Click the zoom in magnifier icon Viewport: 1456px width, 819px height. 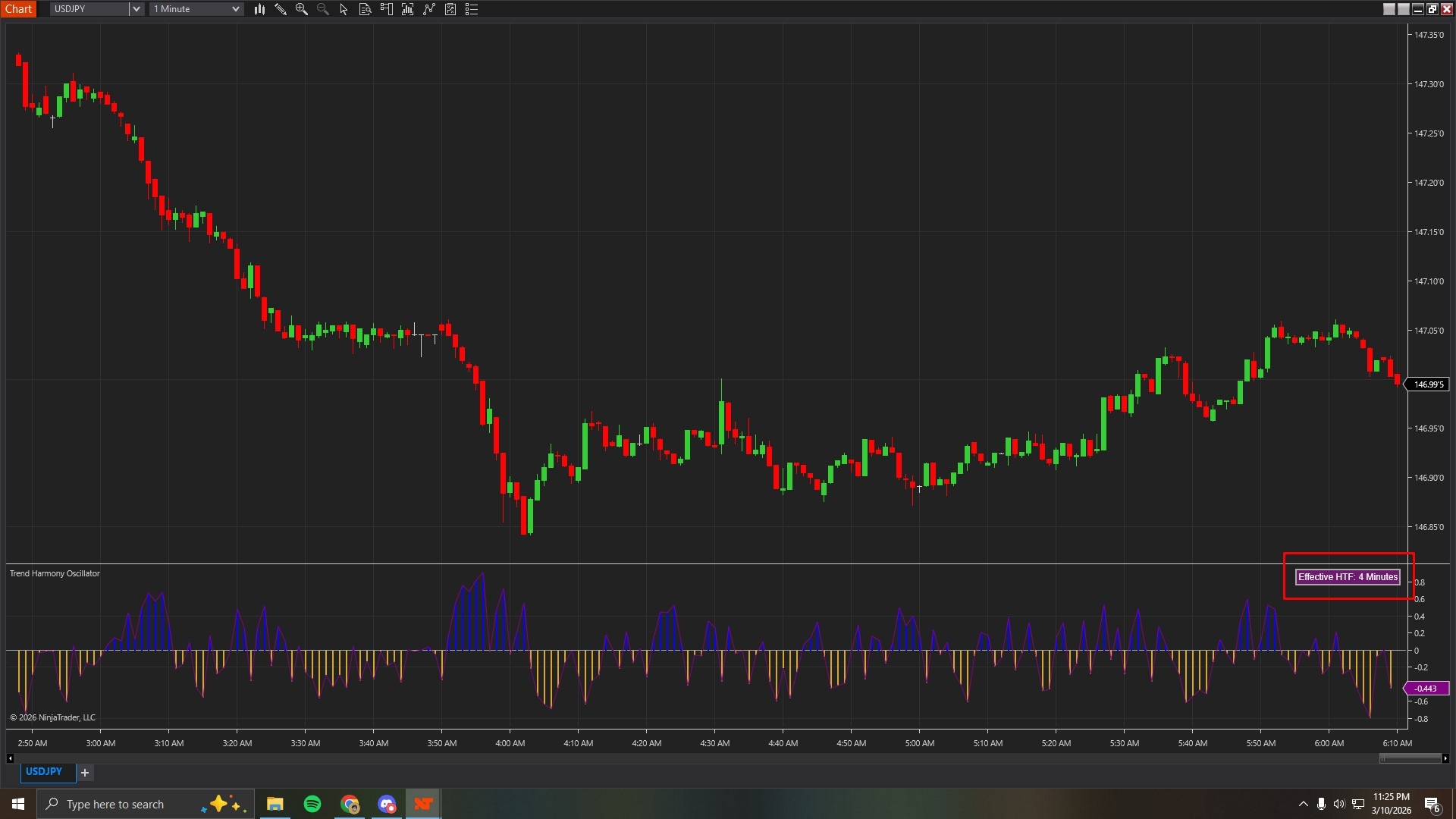click(x=302, y=9)
